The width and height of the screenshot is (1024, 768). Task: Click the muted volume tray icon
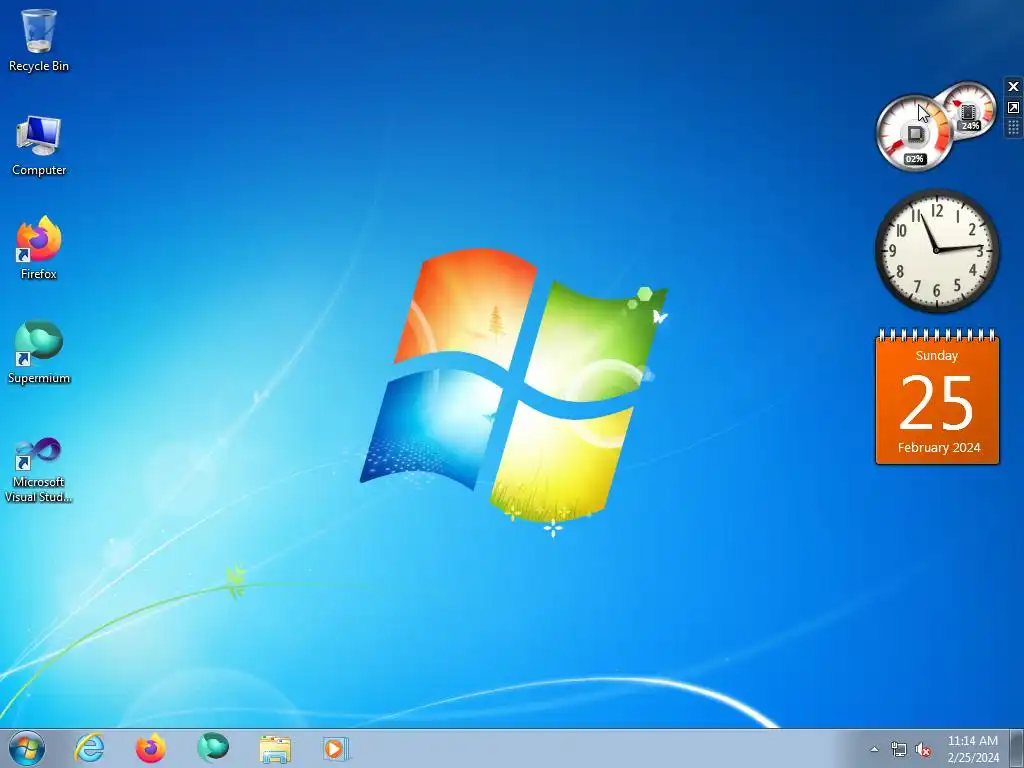[x=923, y=750]
